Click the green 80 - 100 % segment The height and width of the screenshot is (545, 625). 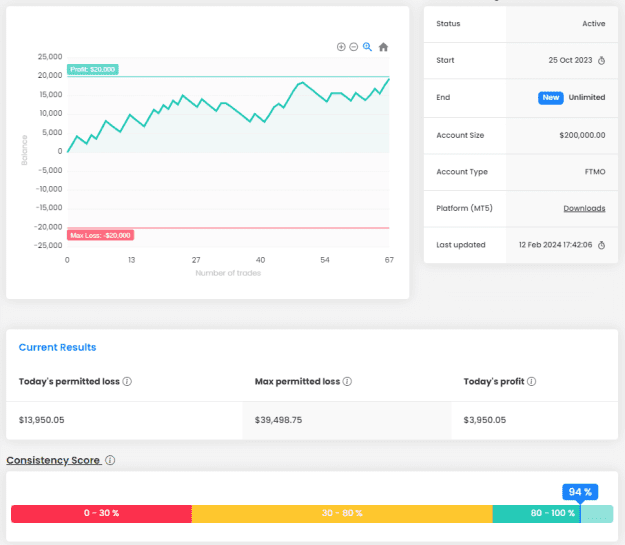tap(552, 514)
